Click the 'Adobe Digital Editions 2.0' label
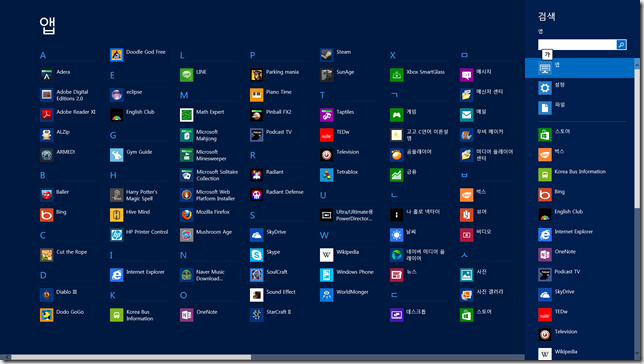Screen dimensions: 644x364 pyautogui.click(x=72, y=95)
